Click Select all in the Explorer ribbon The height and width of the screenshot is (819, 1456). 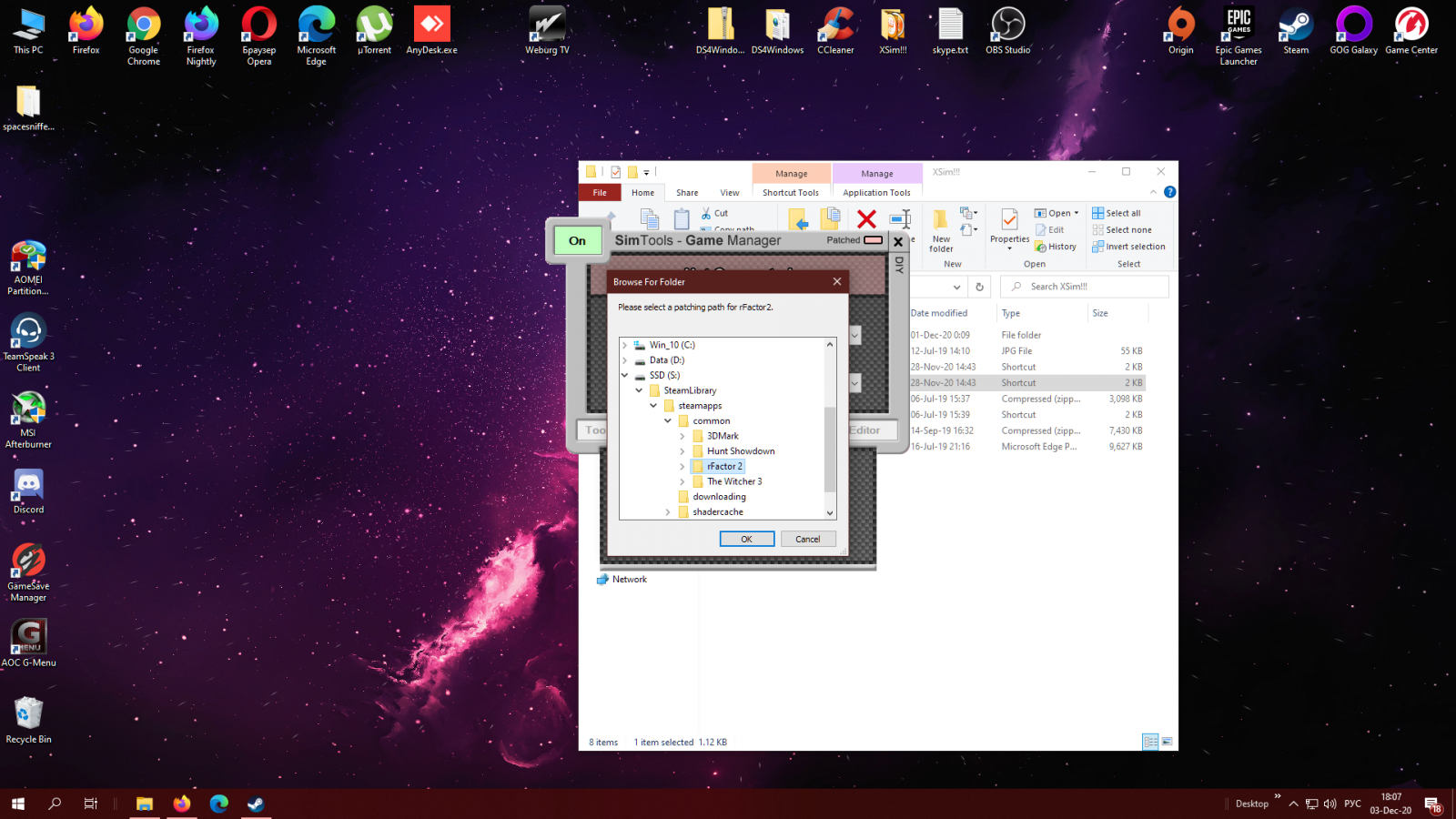[x=1116, y=213]
